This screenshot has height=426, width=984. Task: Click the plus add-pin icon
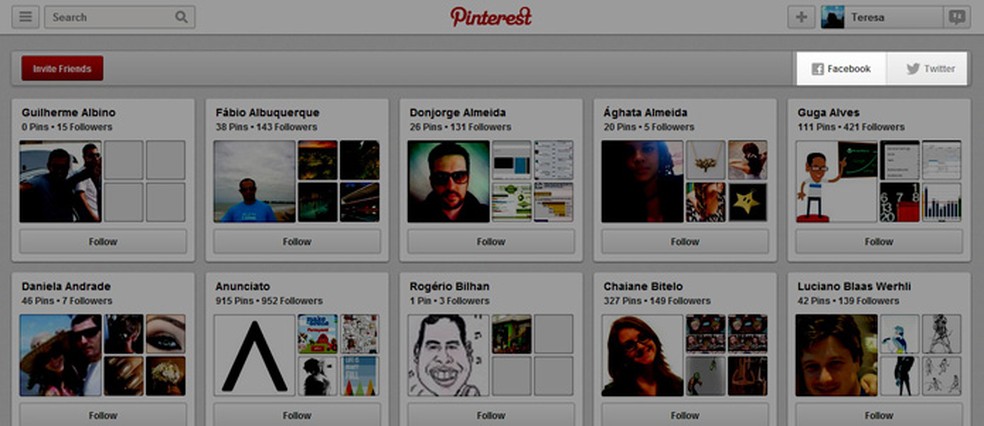[x=801, y=17]
